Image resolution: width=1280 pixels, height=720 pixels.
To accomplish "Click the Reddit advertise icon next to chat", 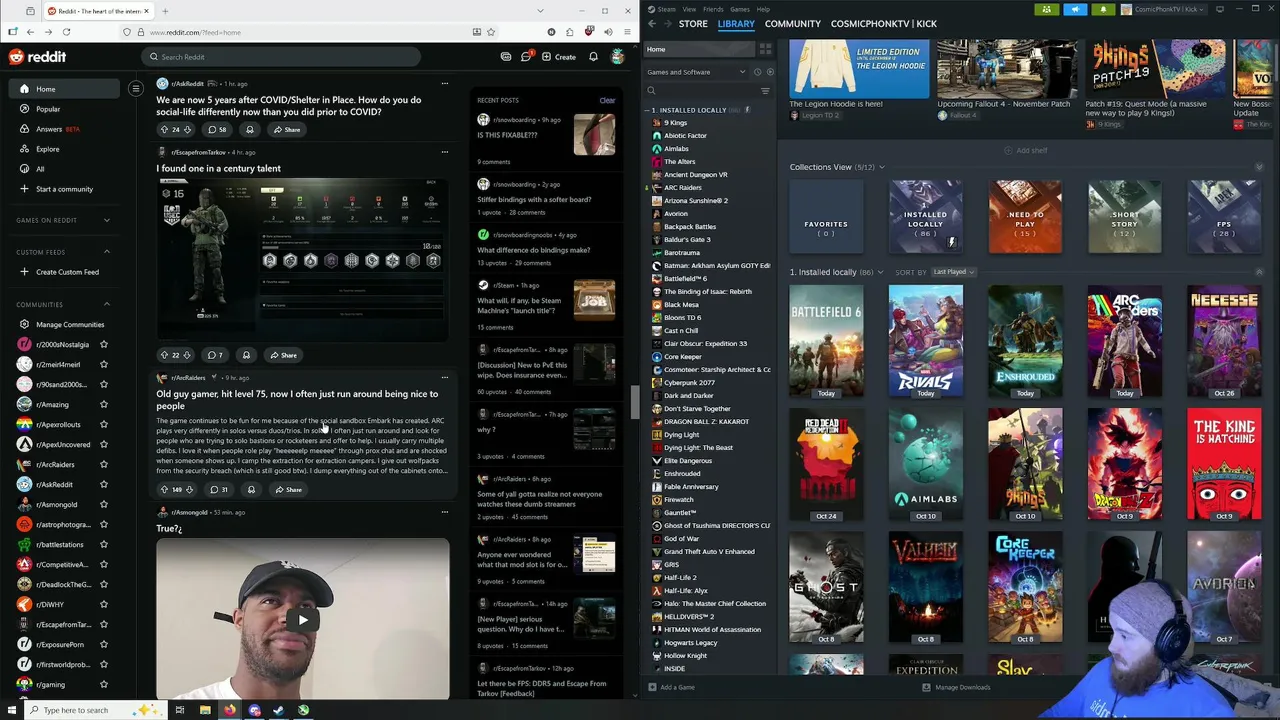I will [x=506, y=57].
